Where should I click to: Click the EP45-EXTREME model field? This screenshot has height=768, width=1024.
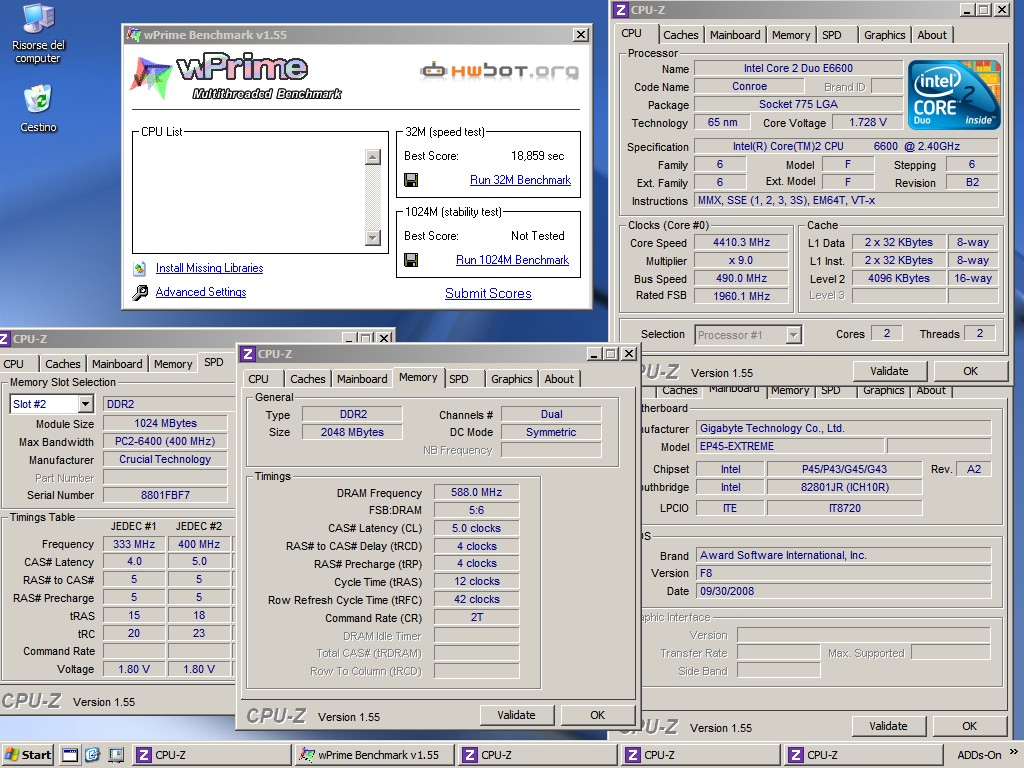point(790,447)
